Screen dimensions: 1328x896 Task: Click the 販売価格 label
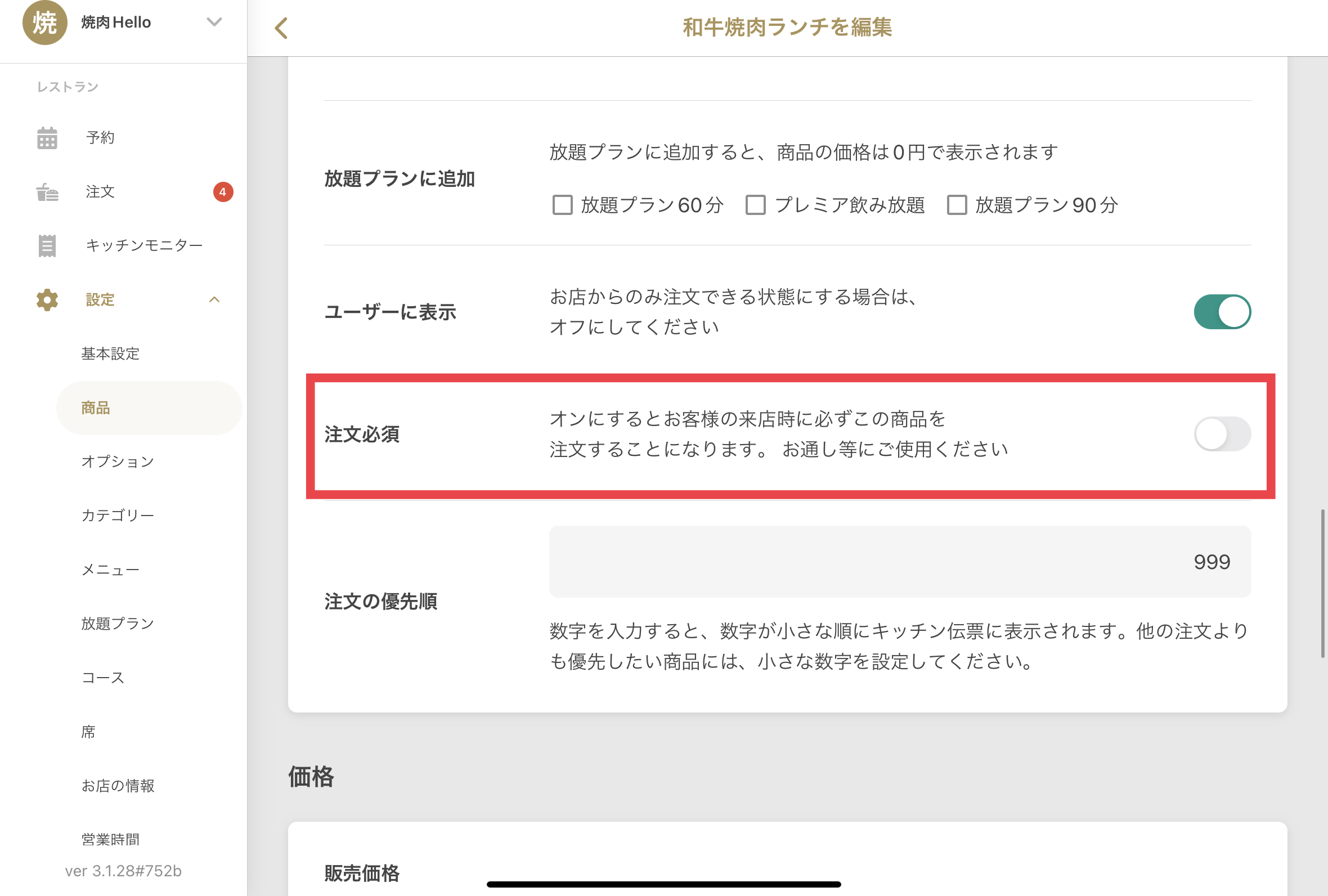click(x=362, y=873)
